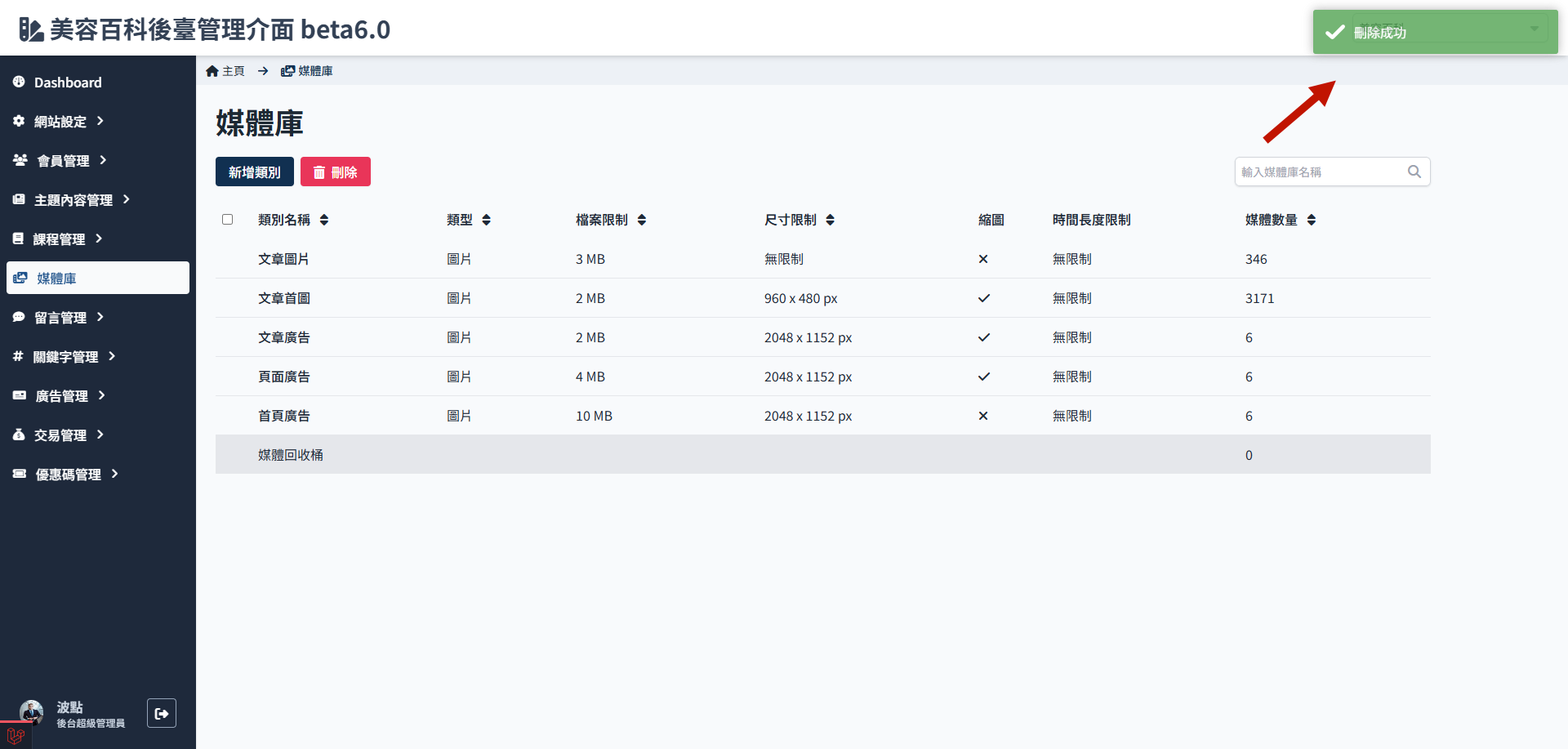Viewport: 1568px width, 749px height.
Task: Click the Laravel debug icon at bottom-left corner
Action: [16, 736]
